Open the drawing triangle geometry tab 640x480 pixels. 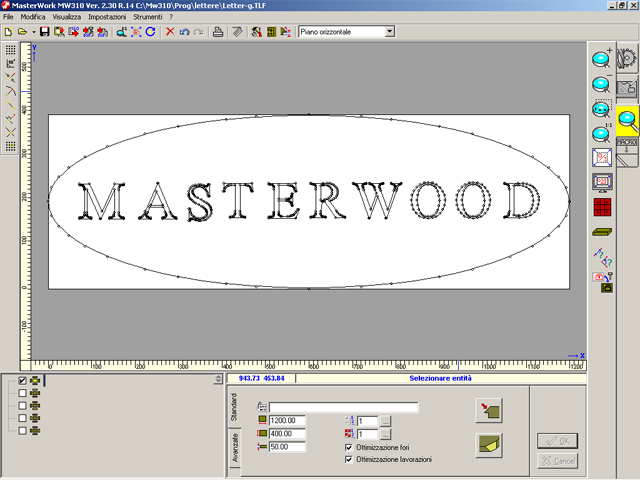(627, 88)
